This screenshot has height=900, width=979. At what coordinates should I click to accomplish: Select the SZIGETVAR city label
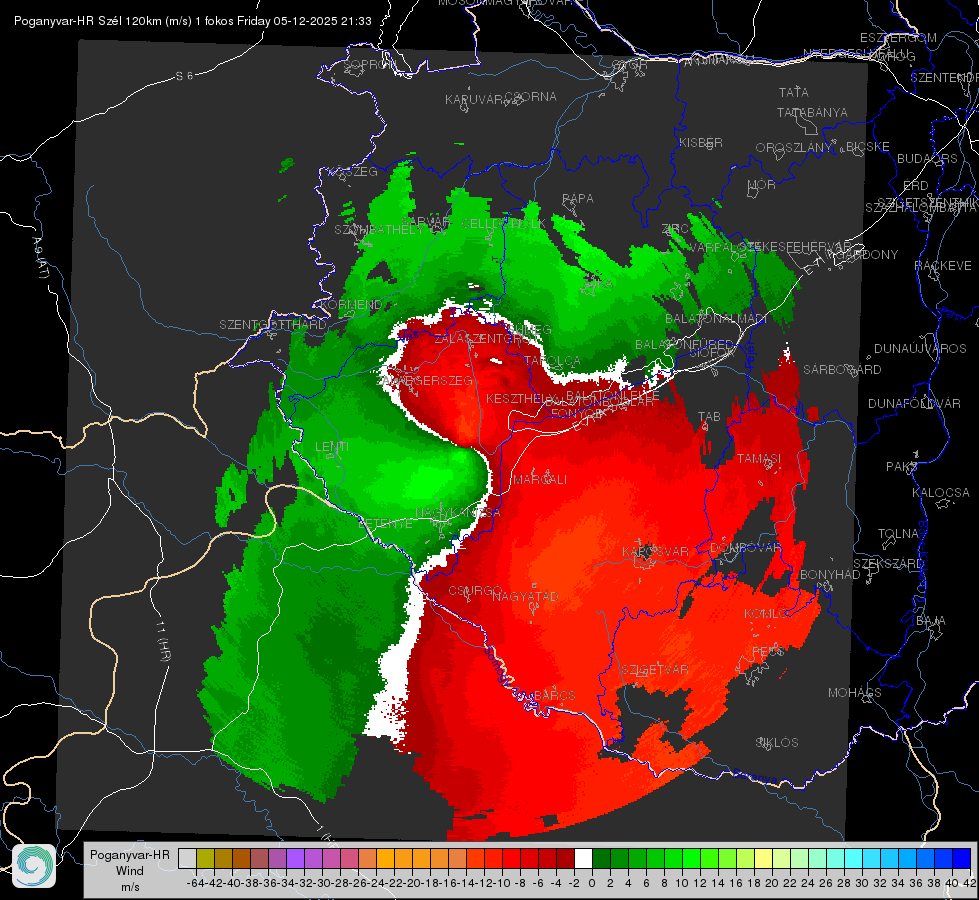[x=654, y=670]
